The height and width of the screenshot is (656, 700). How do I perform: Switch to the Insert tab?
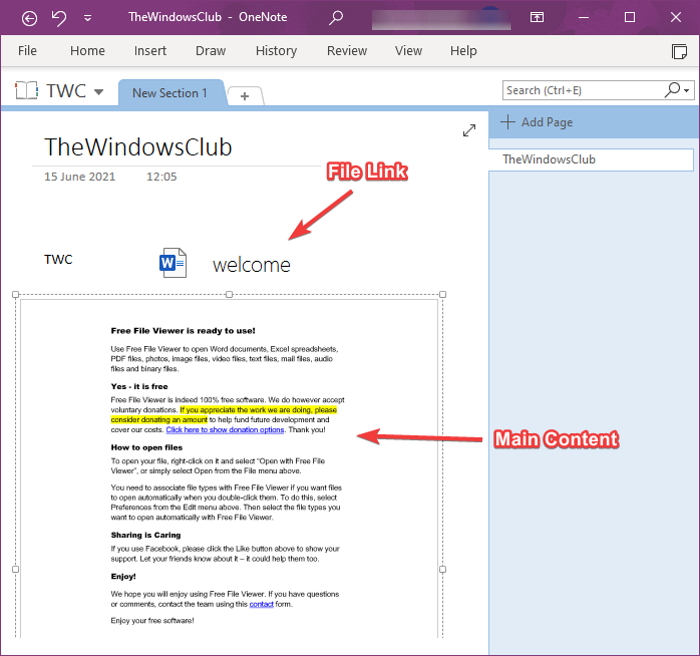point(150,51)
